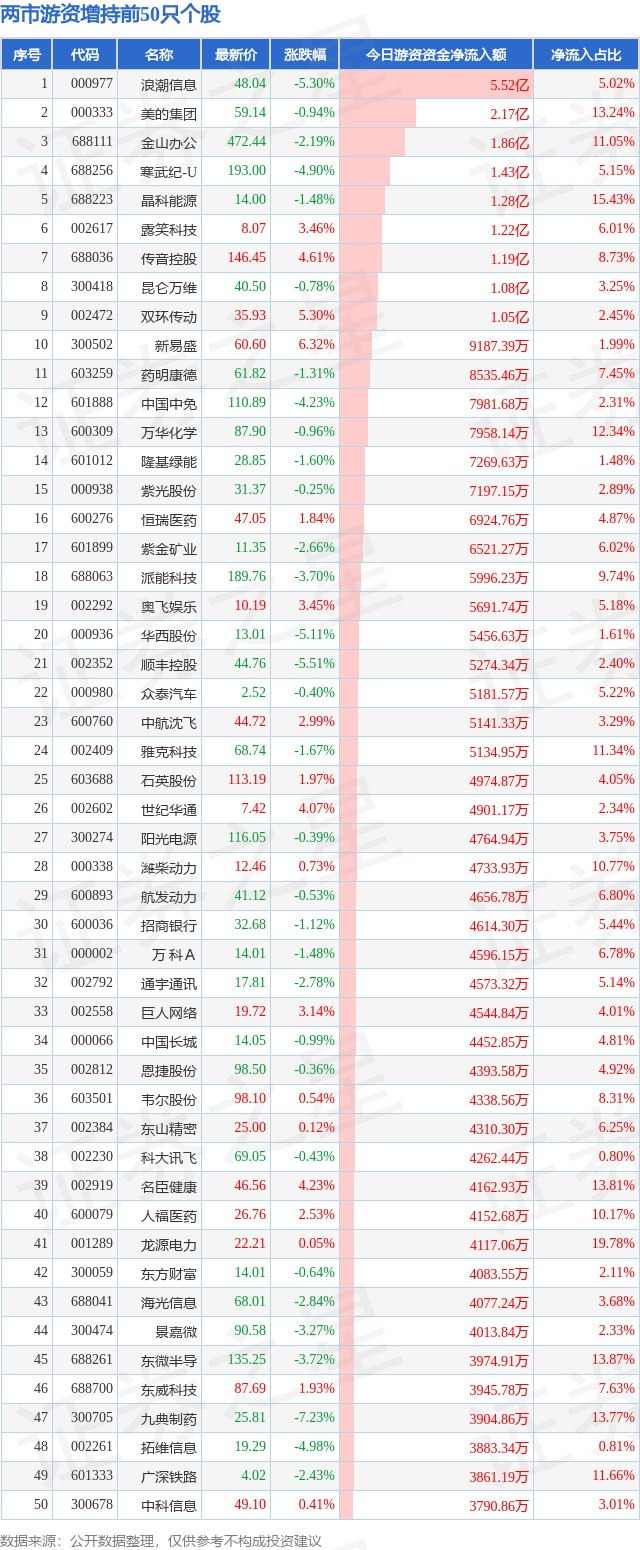Select stock name 东方财富
The image size is (640, 1550).
click(170, 1274)
